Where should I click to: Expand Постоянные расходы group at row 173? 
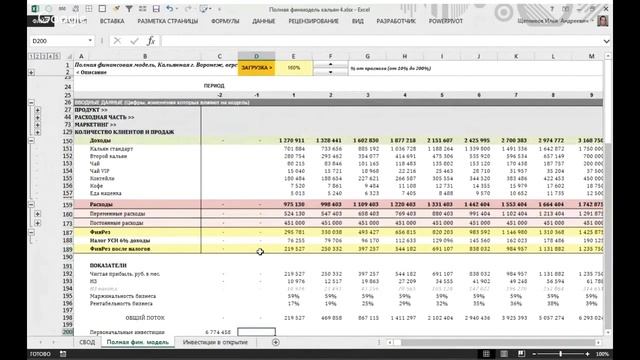38,223
